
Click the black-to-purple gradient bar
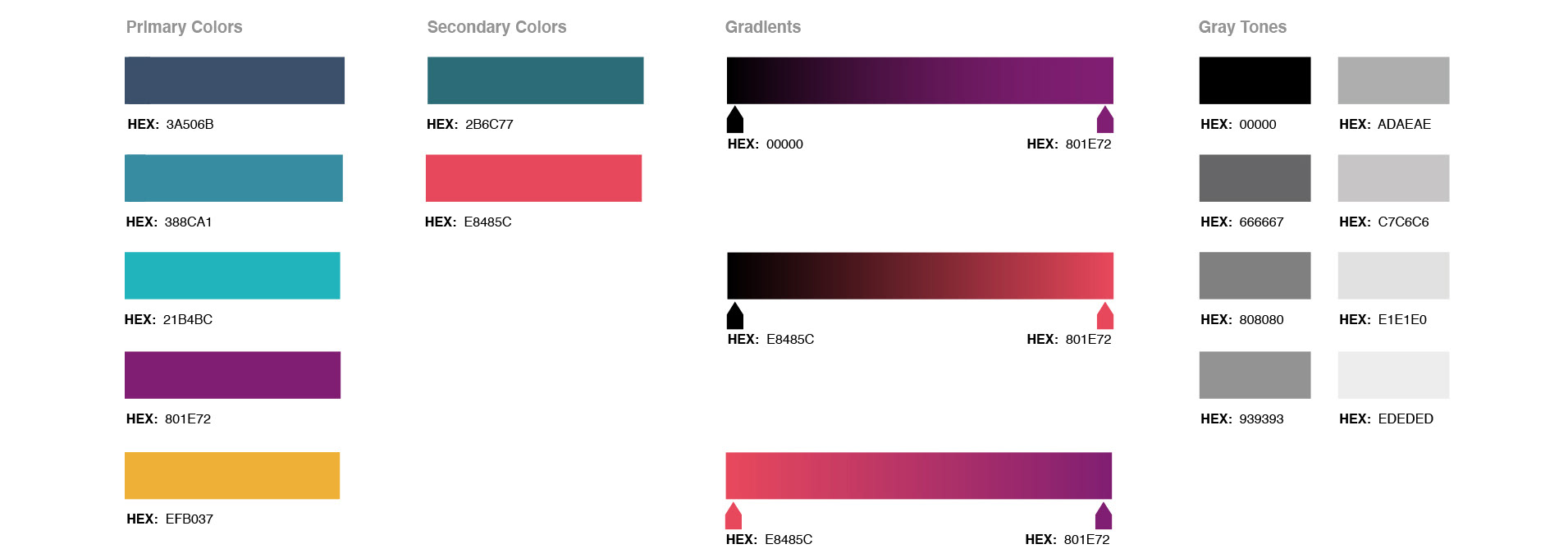920,80
